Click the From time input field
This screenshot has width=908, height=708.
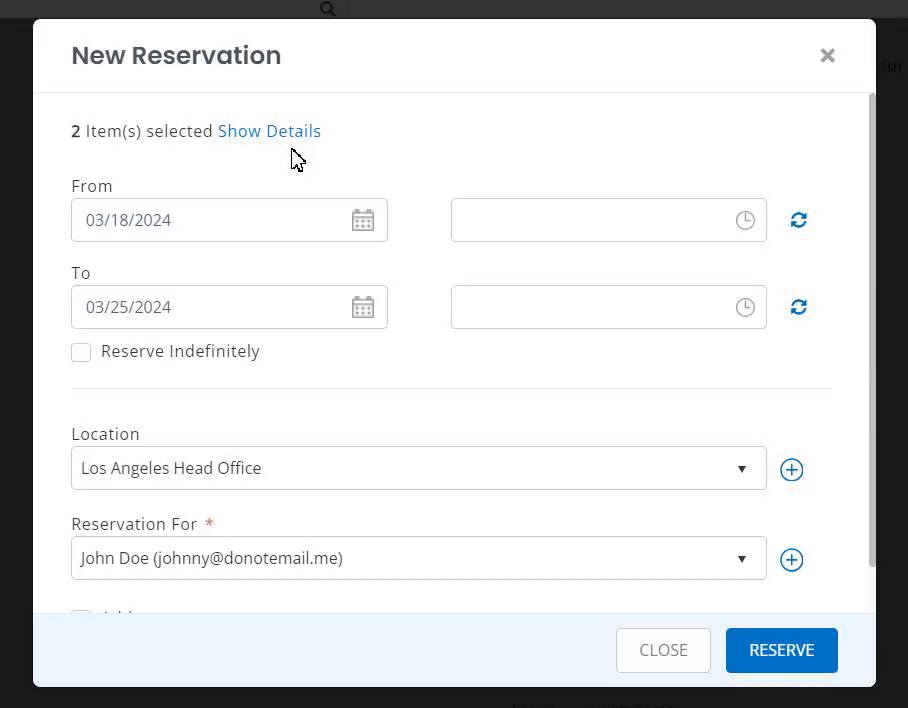coord(609,220)
